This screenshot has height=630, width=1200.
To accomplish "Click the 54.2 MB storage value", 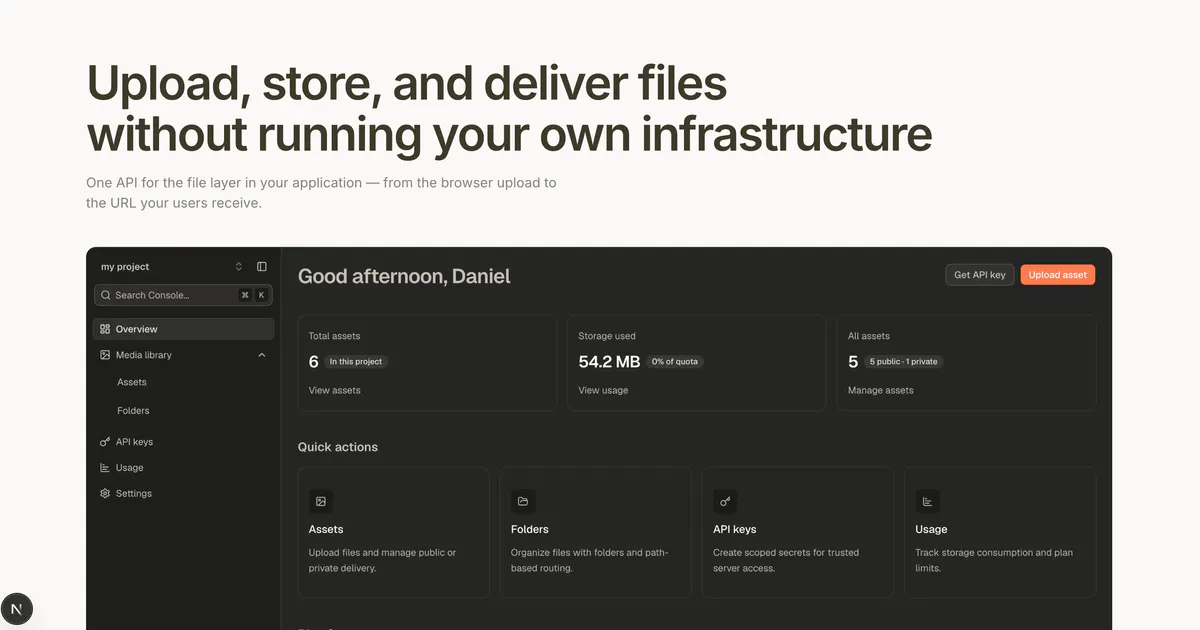I will (x=609, y=362).
